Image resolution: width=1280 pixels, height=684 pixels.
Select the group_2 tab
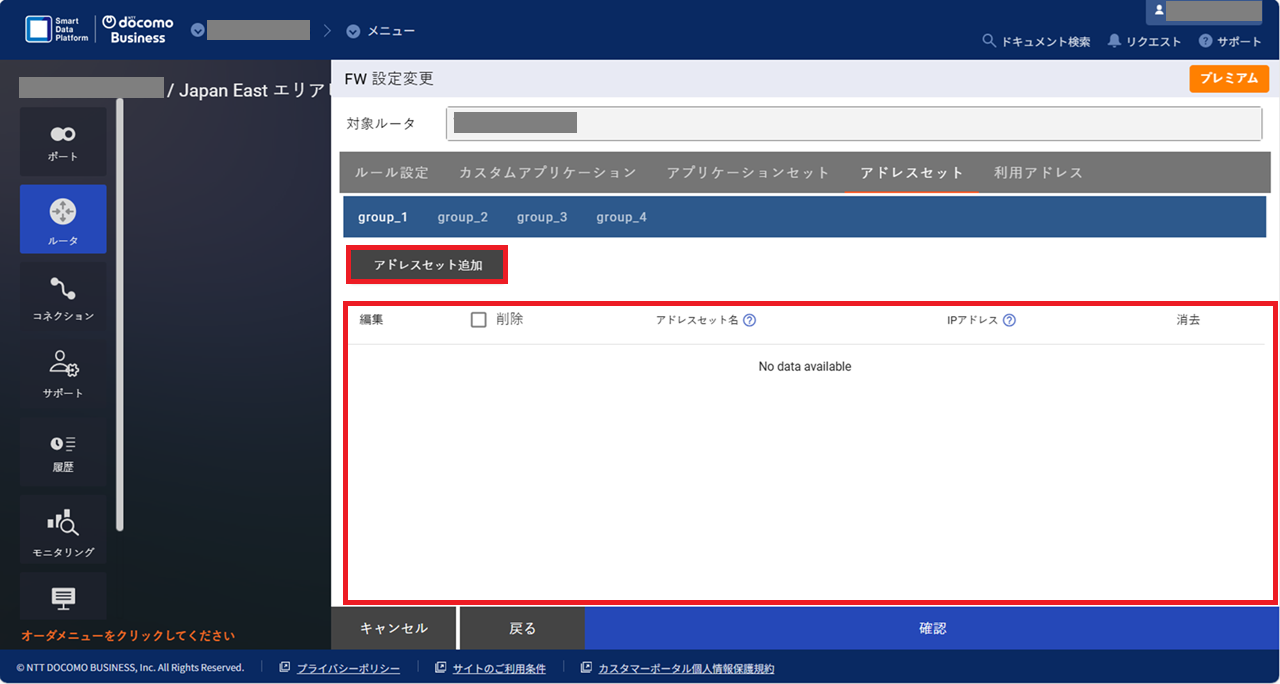tap(463, 216)
